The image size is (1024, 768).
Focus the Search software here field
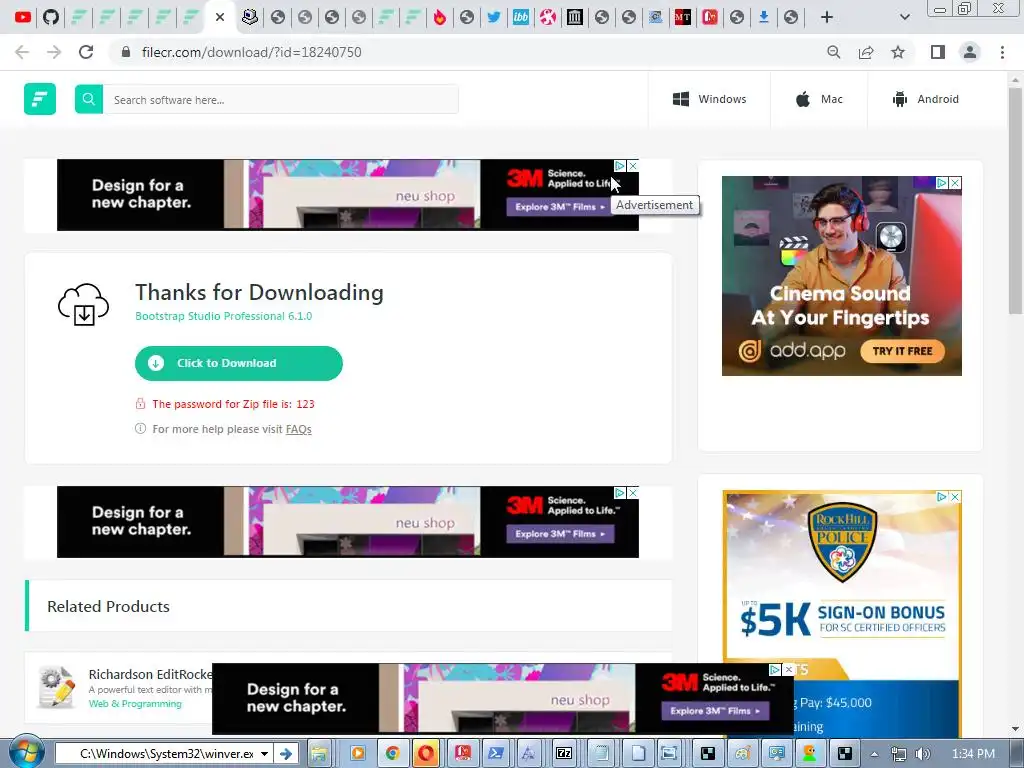[x=281, y=99]
